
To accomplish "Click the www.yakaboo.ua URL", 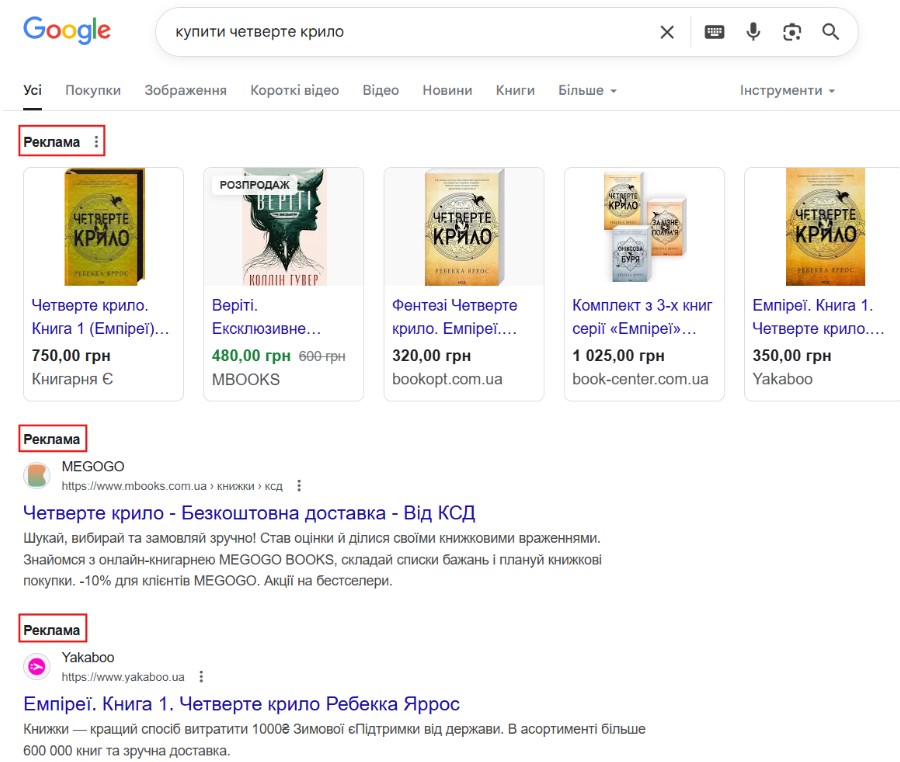I will (123, 677).
